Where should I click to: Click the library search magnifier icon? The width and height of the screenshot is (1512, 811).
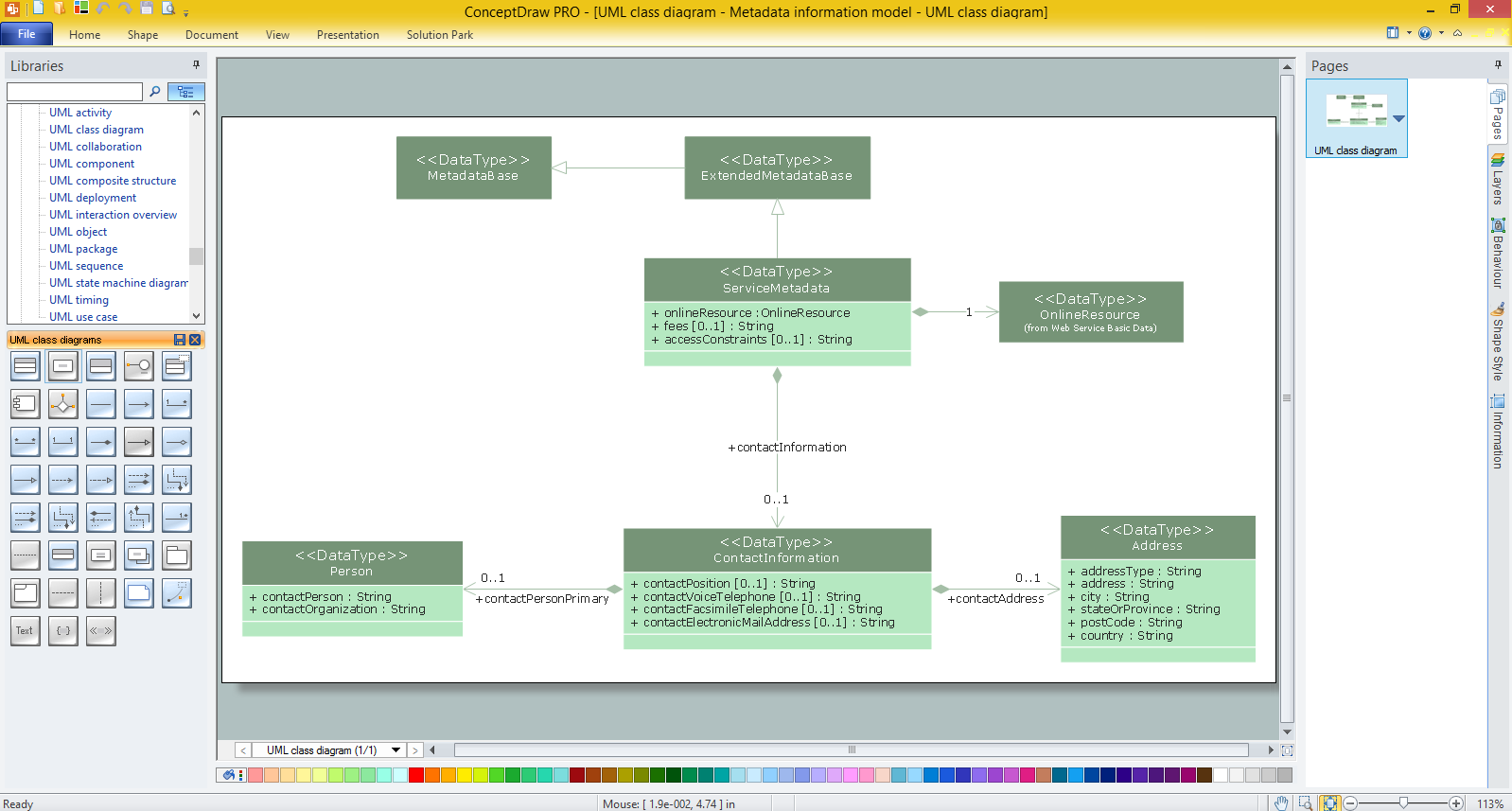pos(155,92)
